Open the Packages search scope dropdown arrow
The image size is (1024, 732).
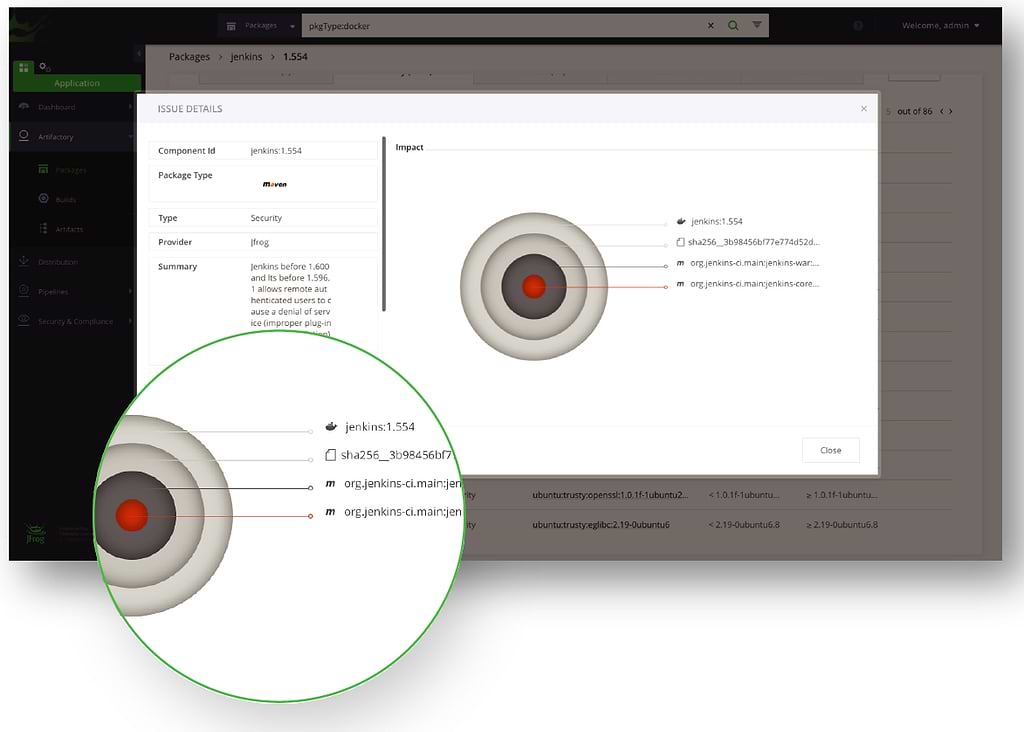pyautogui.click(x=292, y=26)
